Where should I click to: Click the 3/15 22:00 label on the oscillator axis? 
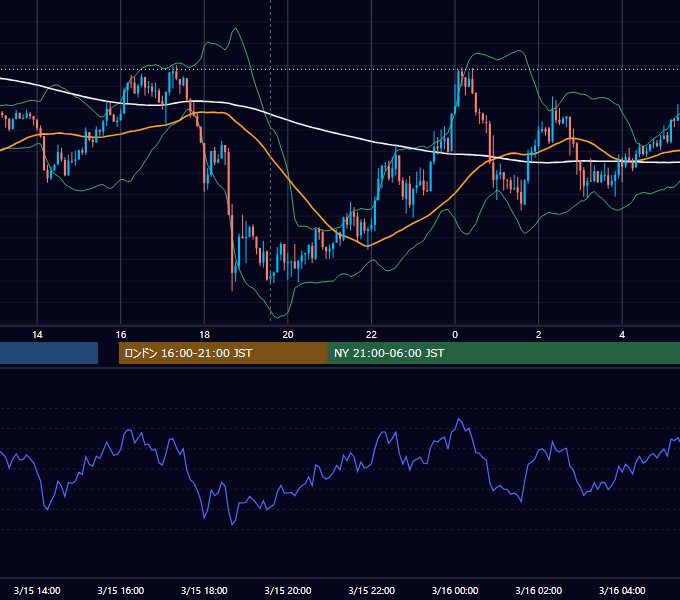click(x=371, y=590)
